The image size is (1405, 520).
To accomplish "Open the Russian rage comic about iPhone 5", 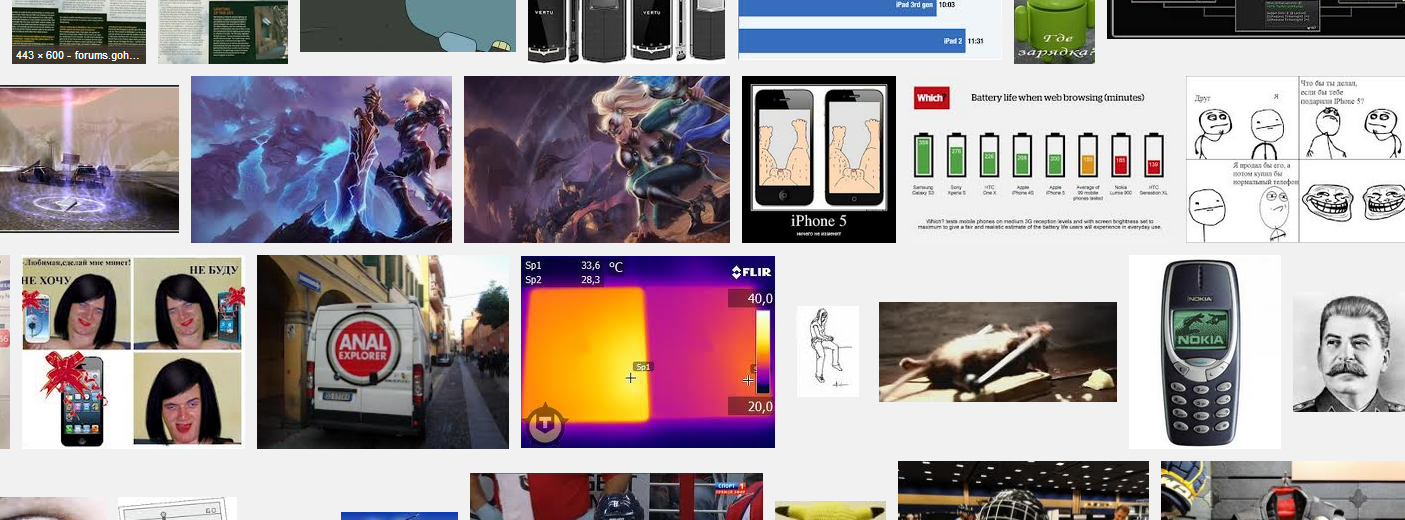I will click(1295, 159).
